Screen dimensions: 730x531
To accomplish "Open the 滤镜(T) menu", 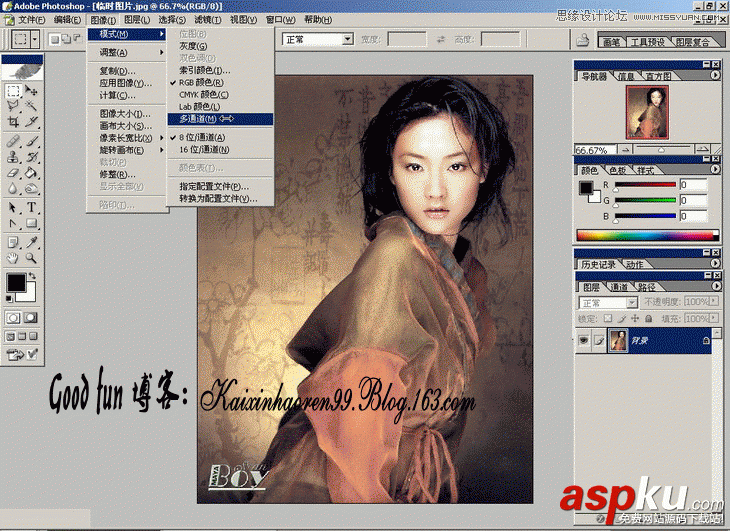I will click(208, 20).
